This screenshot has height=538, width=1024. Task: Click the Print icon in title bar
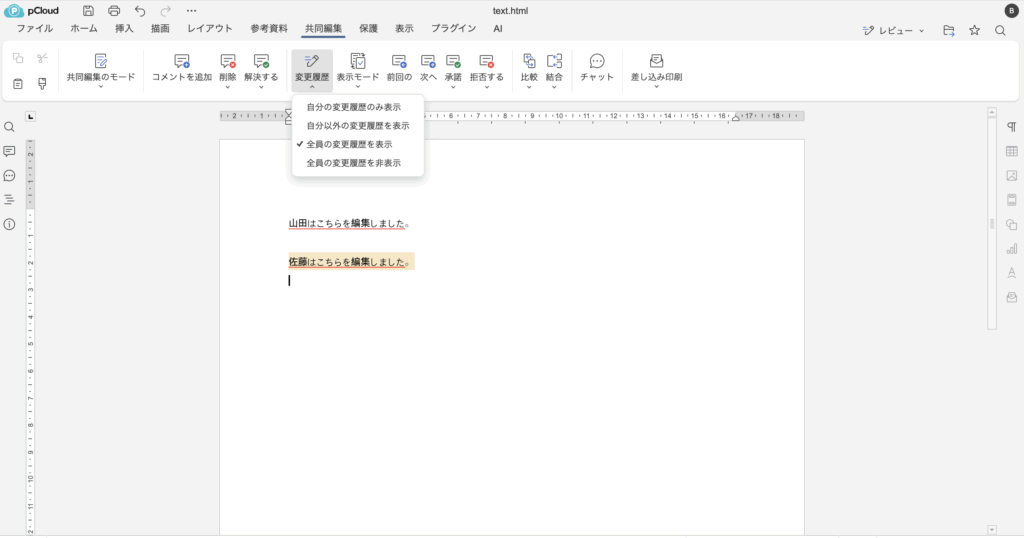pos(114,10)
